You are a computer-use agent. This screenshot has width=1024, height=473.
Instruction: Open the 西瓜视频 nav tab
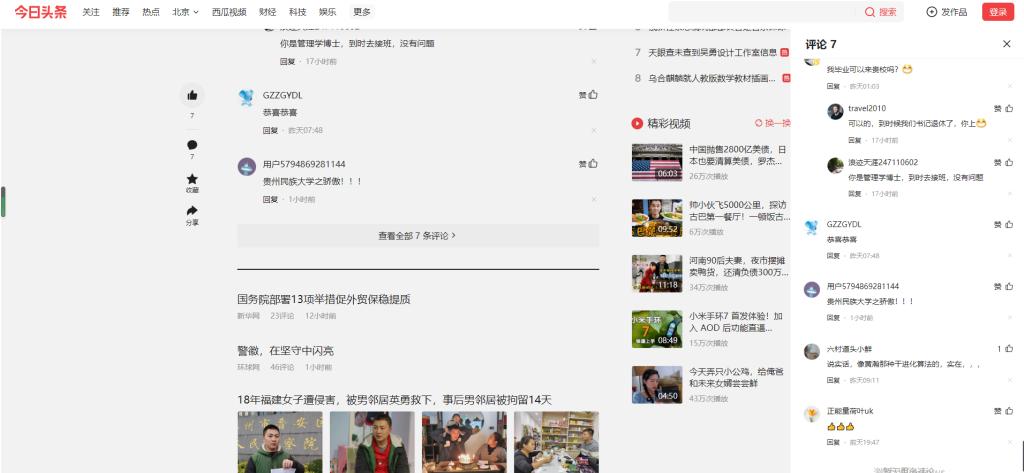tap(228, 12)
